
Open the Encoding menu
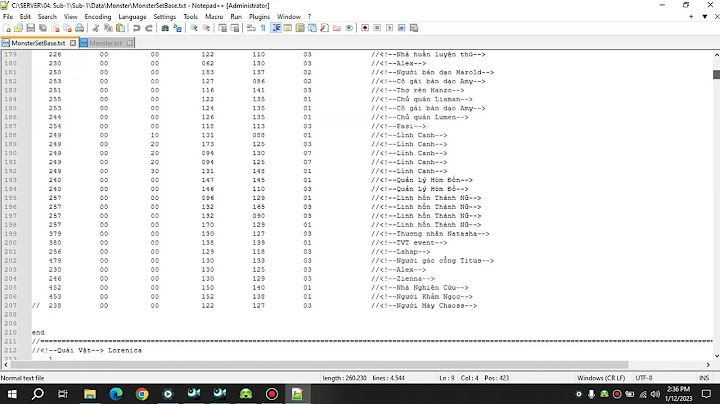98,17
